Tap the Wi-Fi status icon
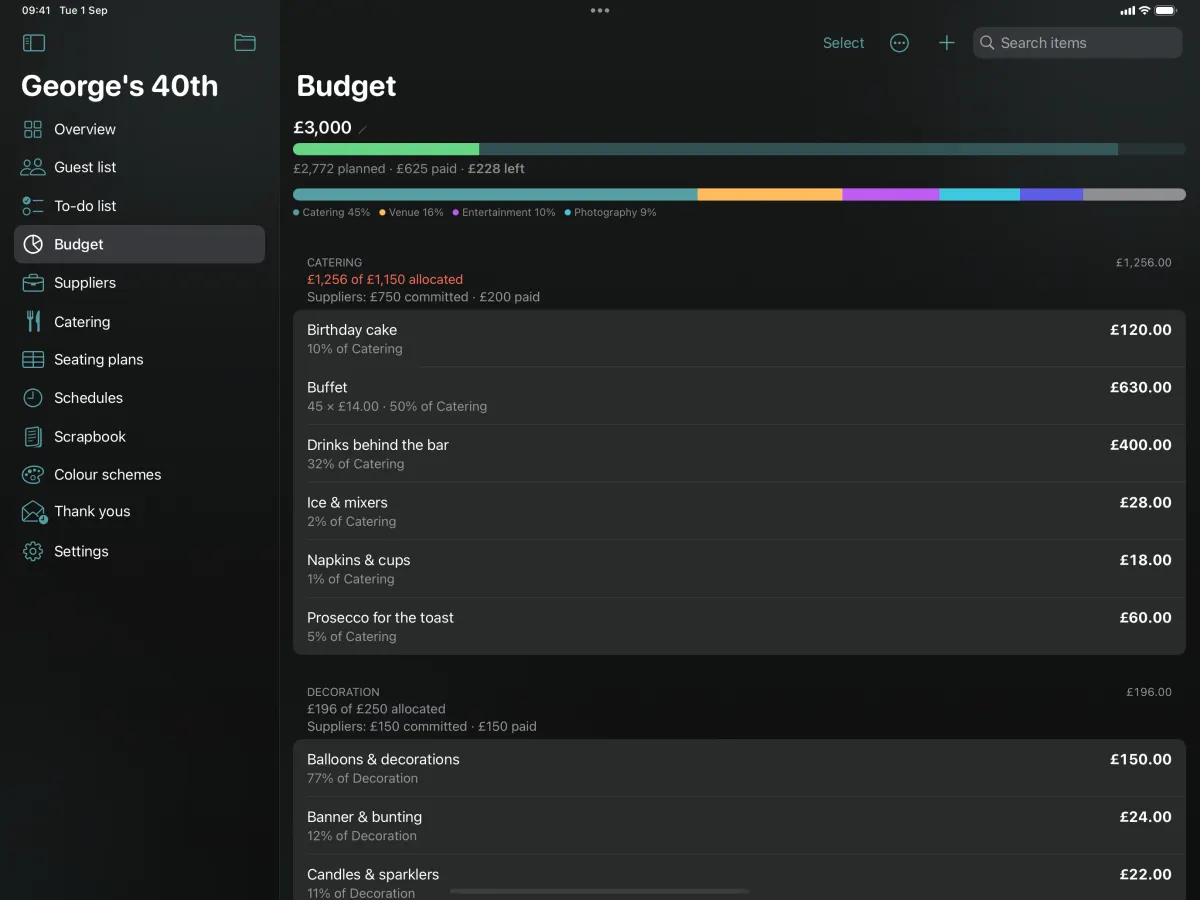The height and width of the screenshot is (900, 1200). [1144, 10]
